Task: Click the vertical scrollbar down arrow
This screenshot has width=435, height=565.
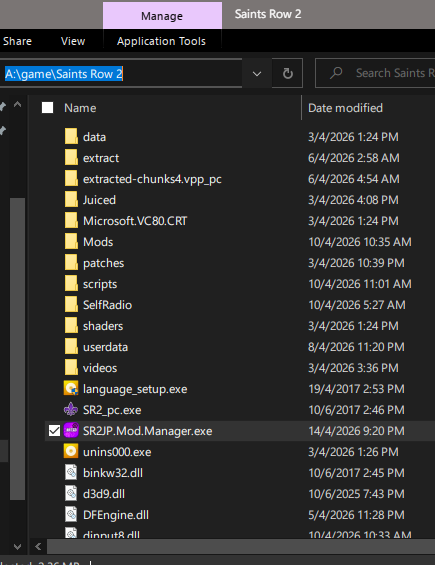Action: (x=17, y=547)
